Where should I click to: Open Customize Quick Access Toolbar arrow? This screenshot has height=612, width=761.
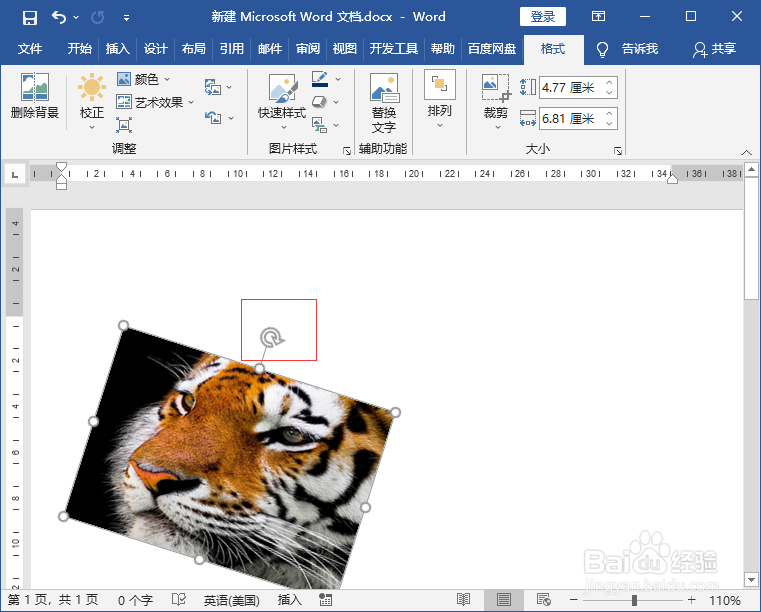click(x=126, y=18)
